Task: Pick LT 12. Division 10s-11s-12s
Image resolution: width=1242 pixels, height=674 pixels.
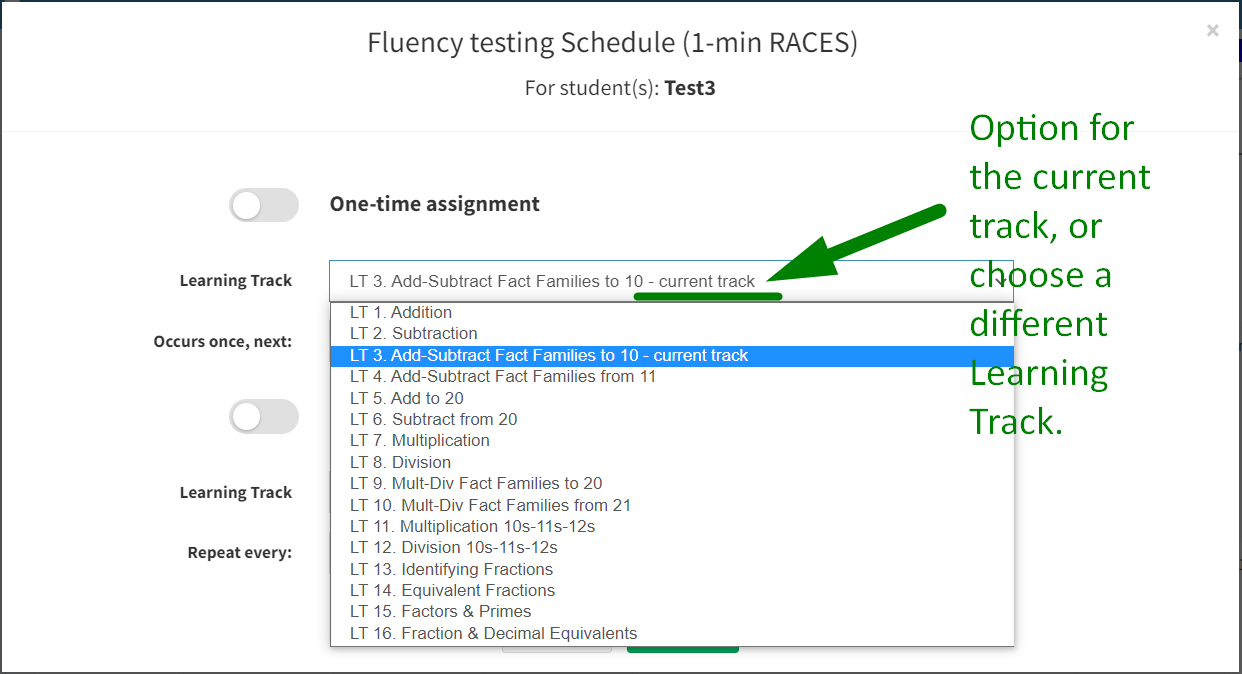Action: pos(454,548)
